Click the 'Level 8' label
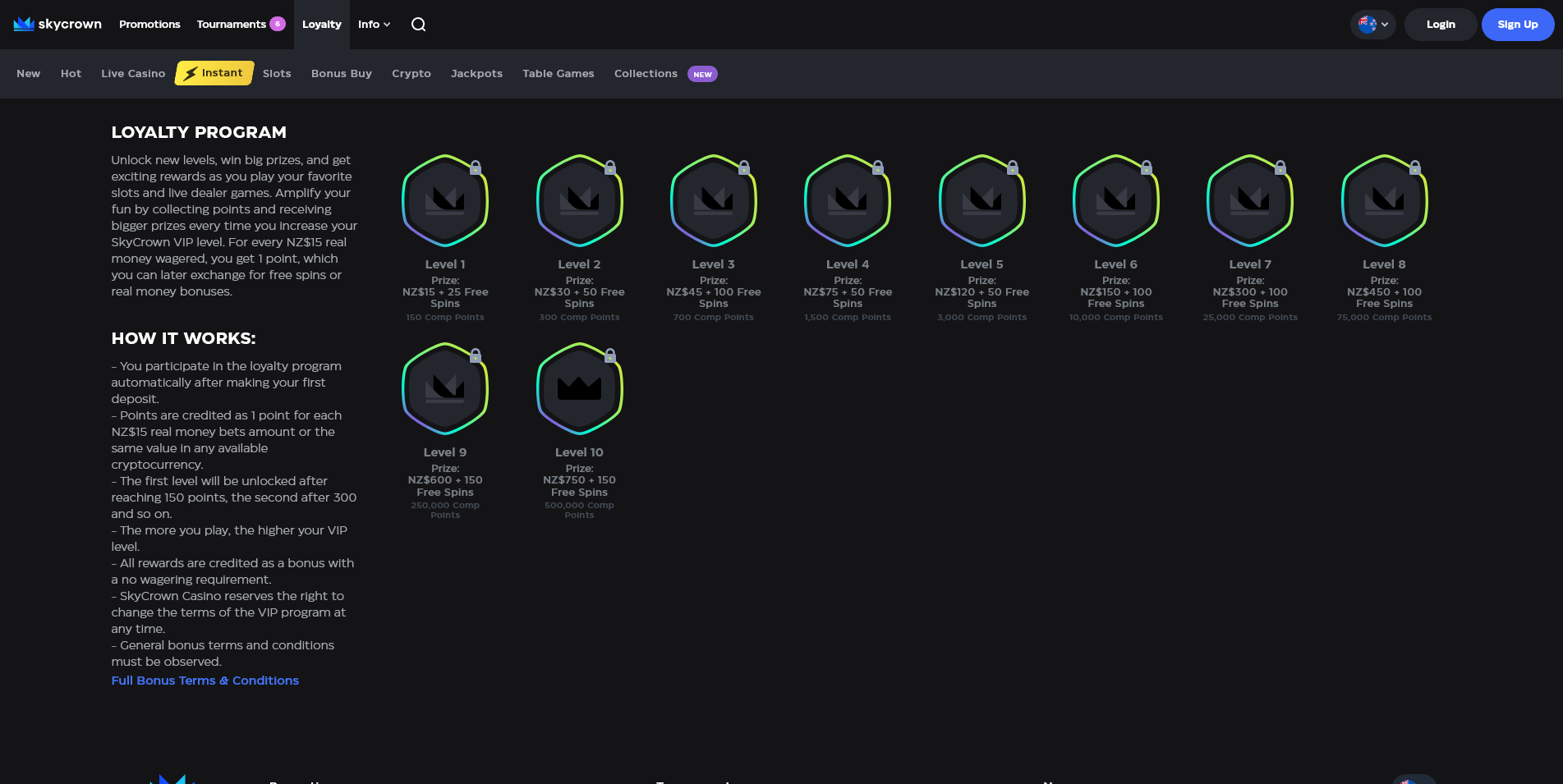Viewport: 1563px width, 784px height. click(x=1385, y=264)
